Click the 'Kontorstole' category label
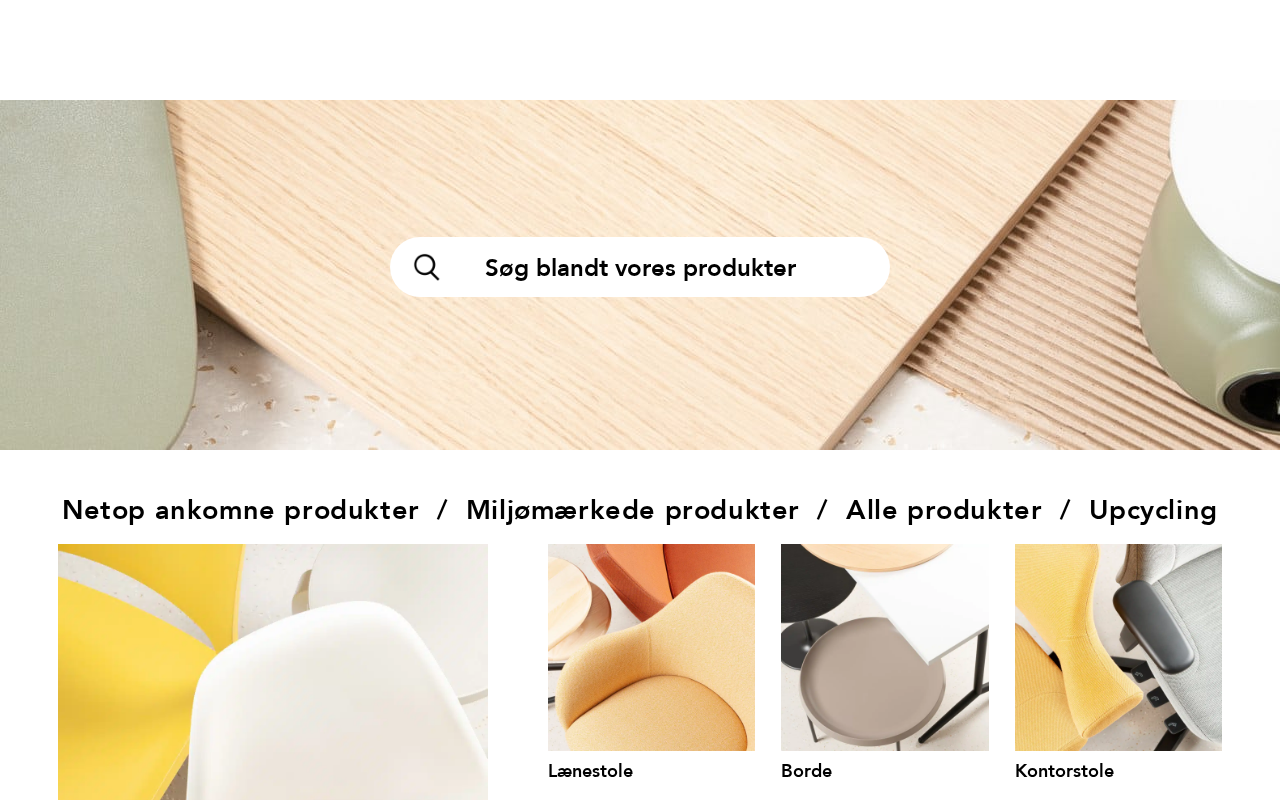The image size is (1280, 800). (1064, 771)
